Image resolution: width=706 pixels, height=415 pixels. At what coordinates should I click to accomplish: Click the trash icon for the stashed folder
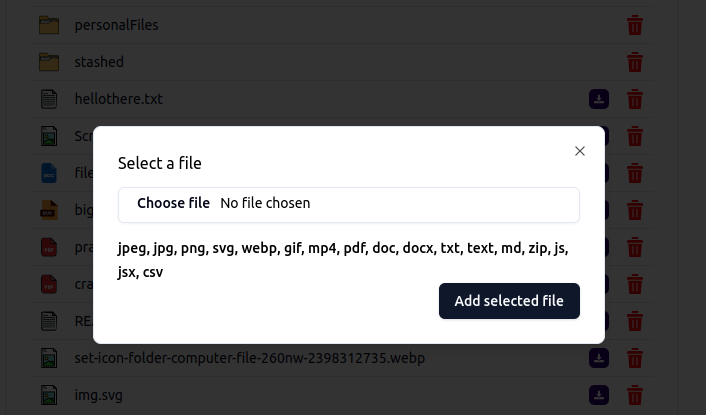pos(634,62)
